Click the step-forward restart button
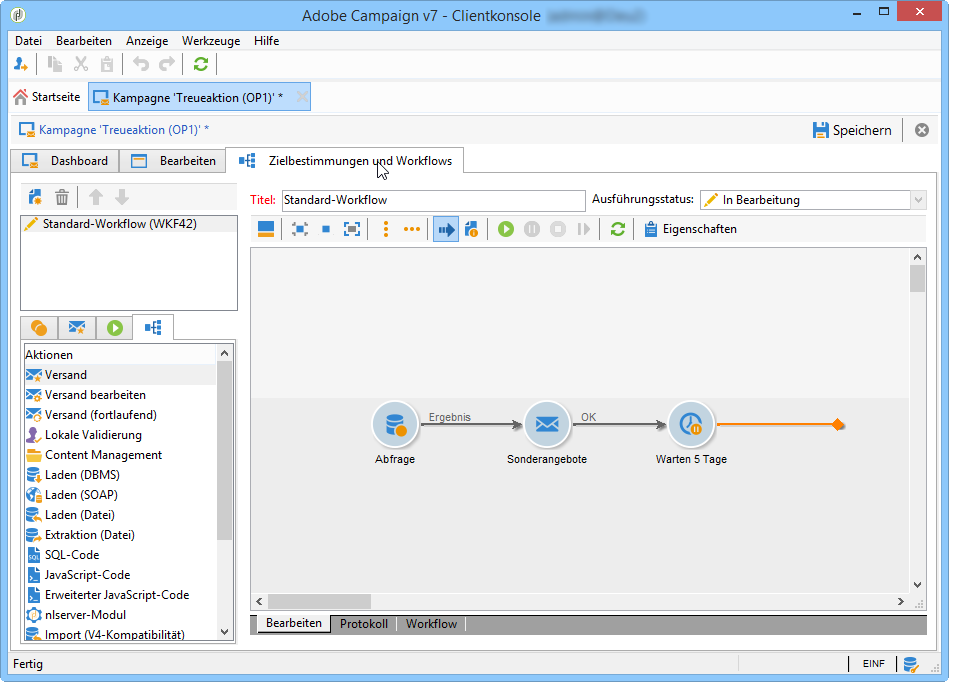The height and width of the screenshot is (700, 969). click(583, 229)
